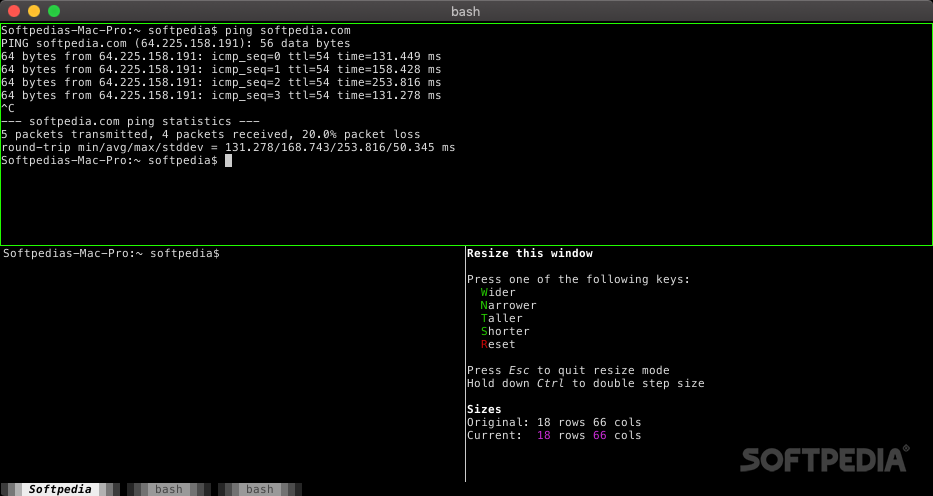Click the icmp_seq=1 ping reply line
The image size is (933, 496).
click(x=221, y=70)
